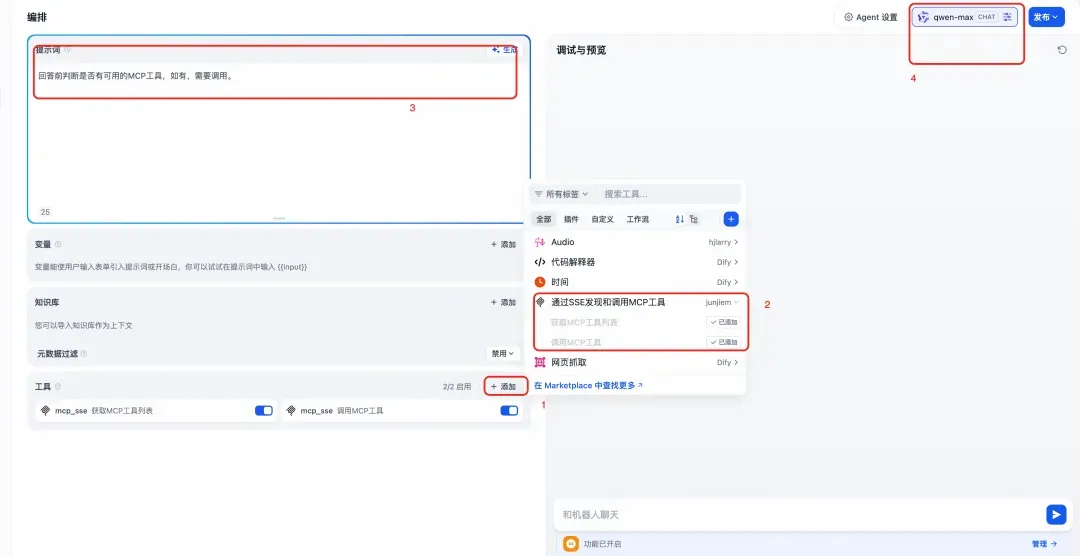
Task: Open 在 Marketplace 中查找更多 link
Action: (589, 385)
